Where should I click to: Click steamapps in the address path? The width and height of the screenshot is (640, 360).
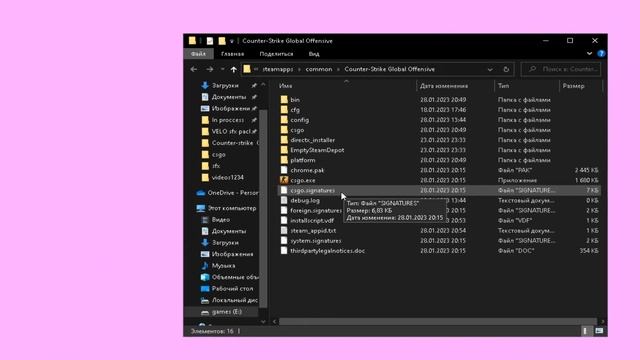(278, 69)
